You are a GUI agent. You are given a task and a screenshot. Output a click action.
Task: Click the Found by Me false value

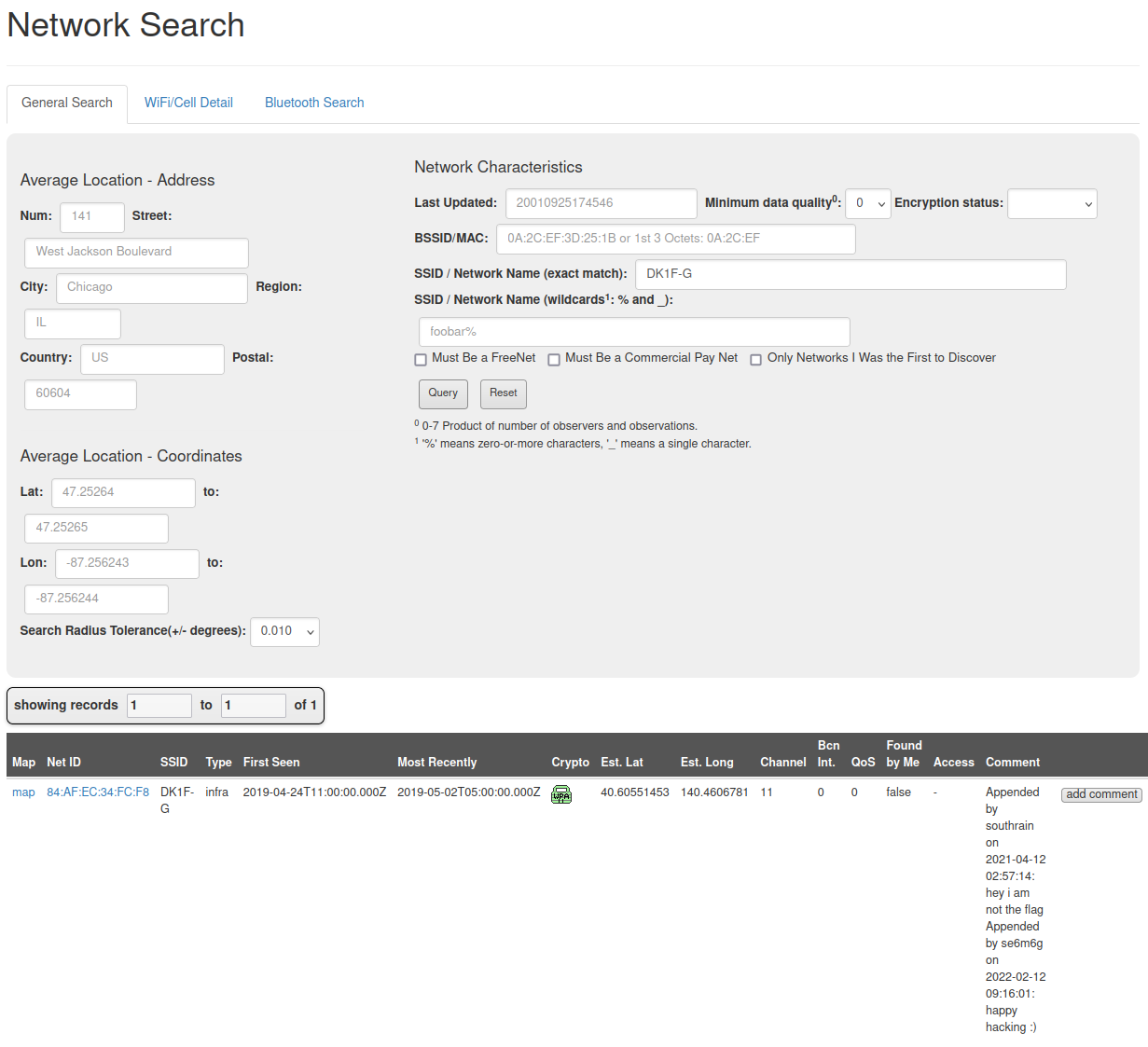point(899,792)
